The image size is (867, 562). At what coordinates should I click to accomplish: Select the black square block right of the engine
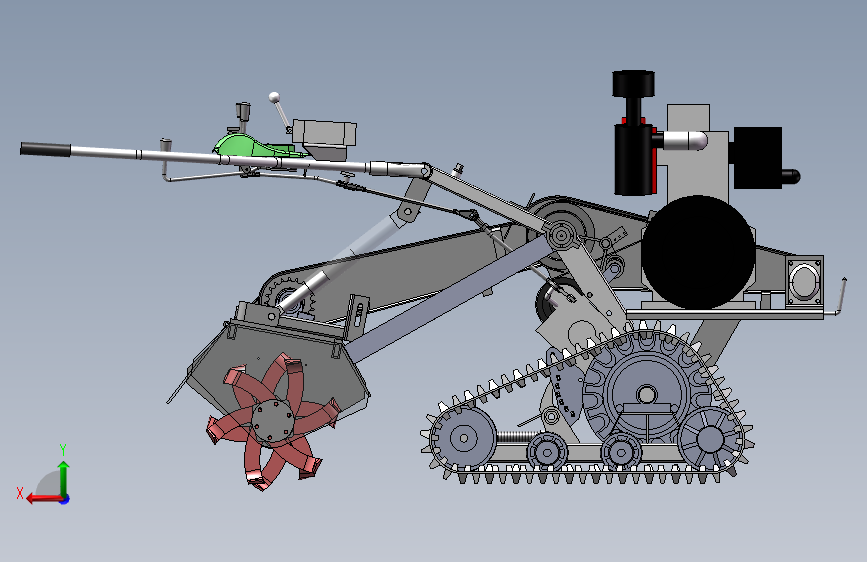(758, 158)
